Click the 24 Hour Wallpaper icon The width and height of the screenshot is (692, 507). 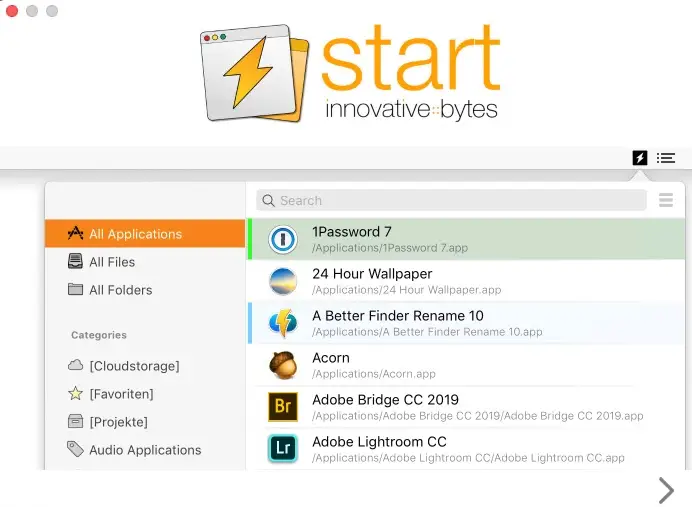coord(283,281)
